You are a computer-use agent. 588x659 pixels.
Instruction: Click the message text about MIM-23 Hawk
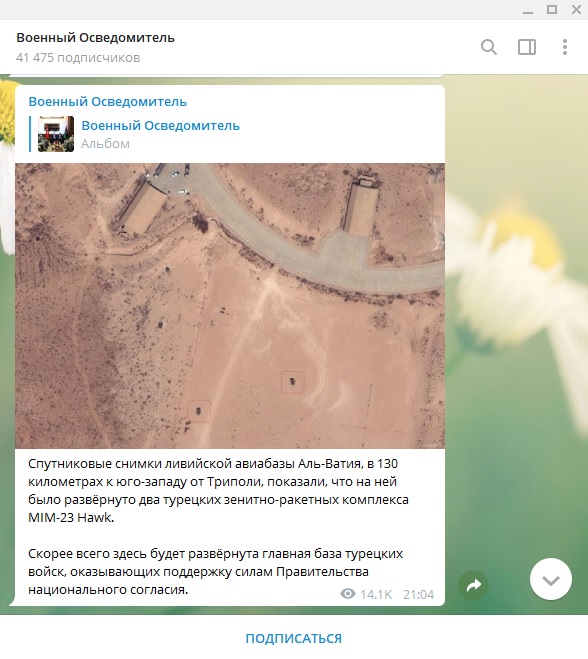point(218,490)
